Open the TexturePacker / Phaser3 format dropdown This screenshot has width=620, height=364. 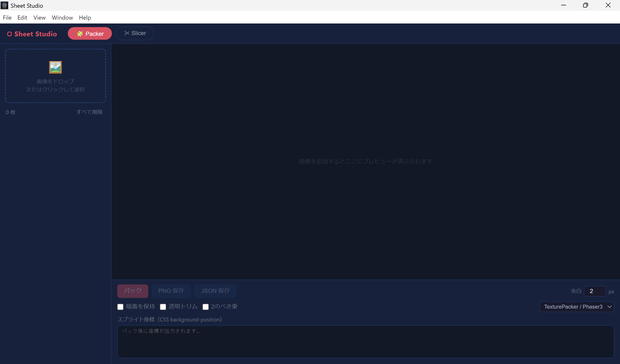pos(577,307)
